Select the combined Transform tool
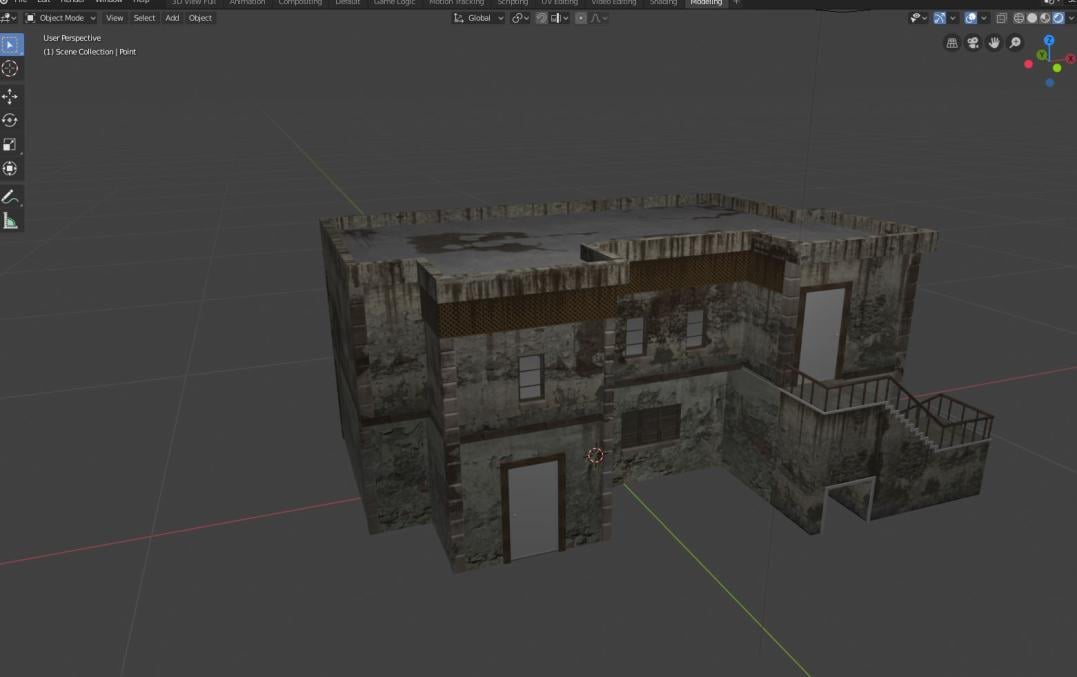 coord(10,168)
